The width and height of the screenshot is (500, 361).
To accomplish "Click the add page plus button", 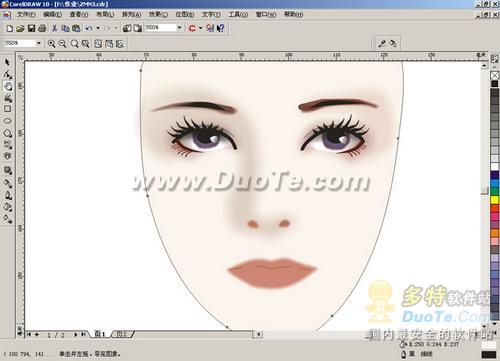I will tap(37, 334).
